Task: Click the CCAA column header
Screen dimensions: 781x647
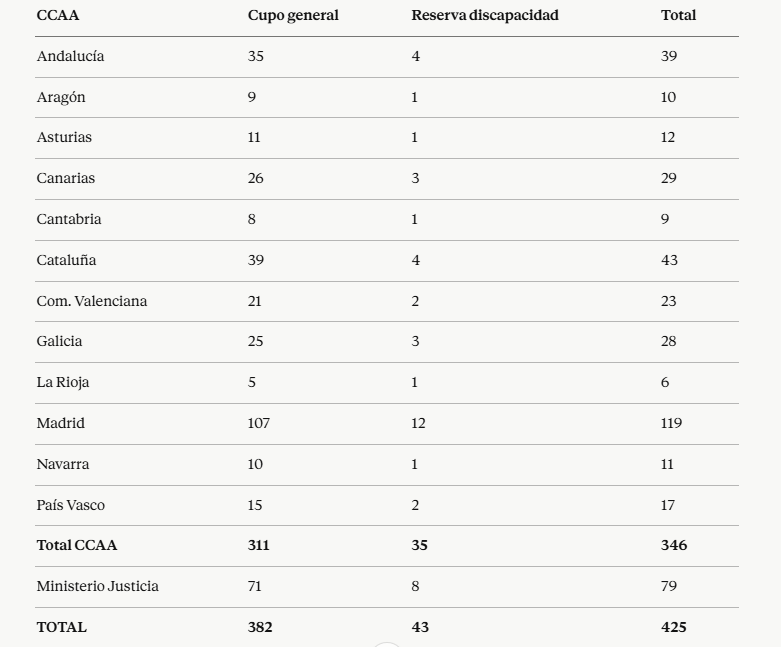Action: (58, 15)
